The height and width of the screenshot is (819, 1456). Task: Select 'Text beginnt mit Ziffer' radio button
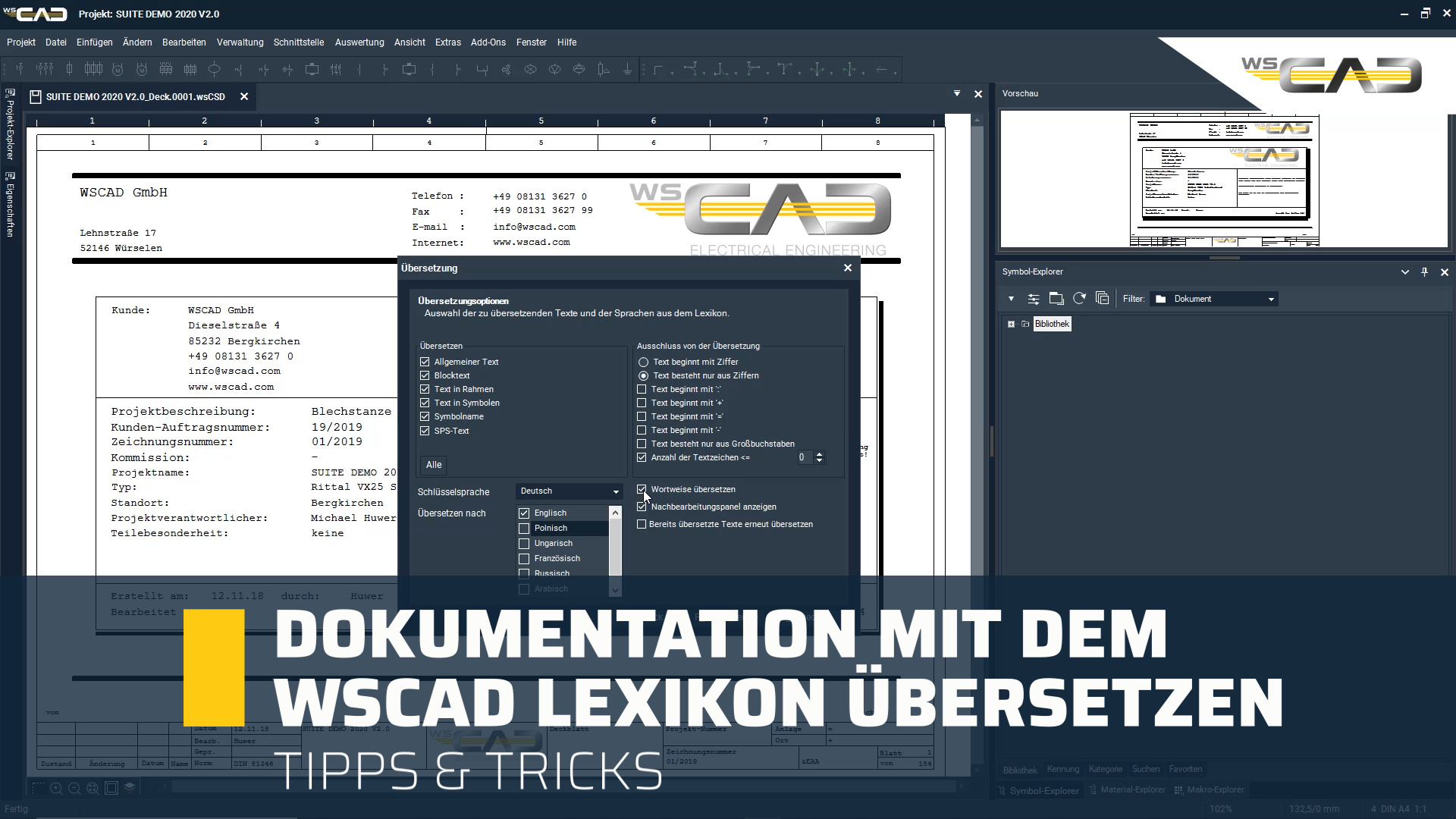pos(643,362)
